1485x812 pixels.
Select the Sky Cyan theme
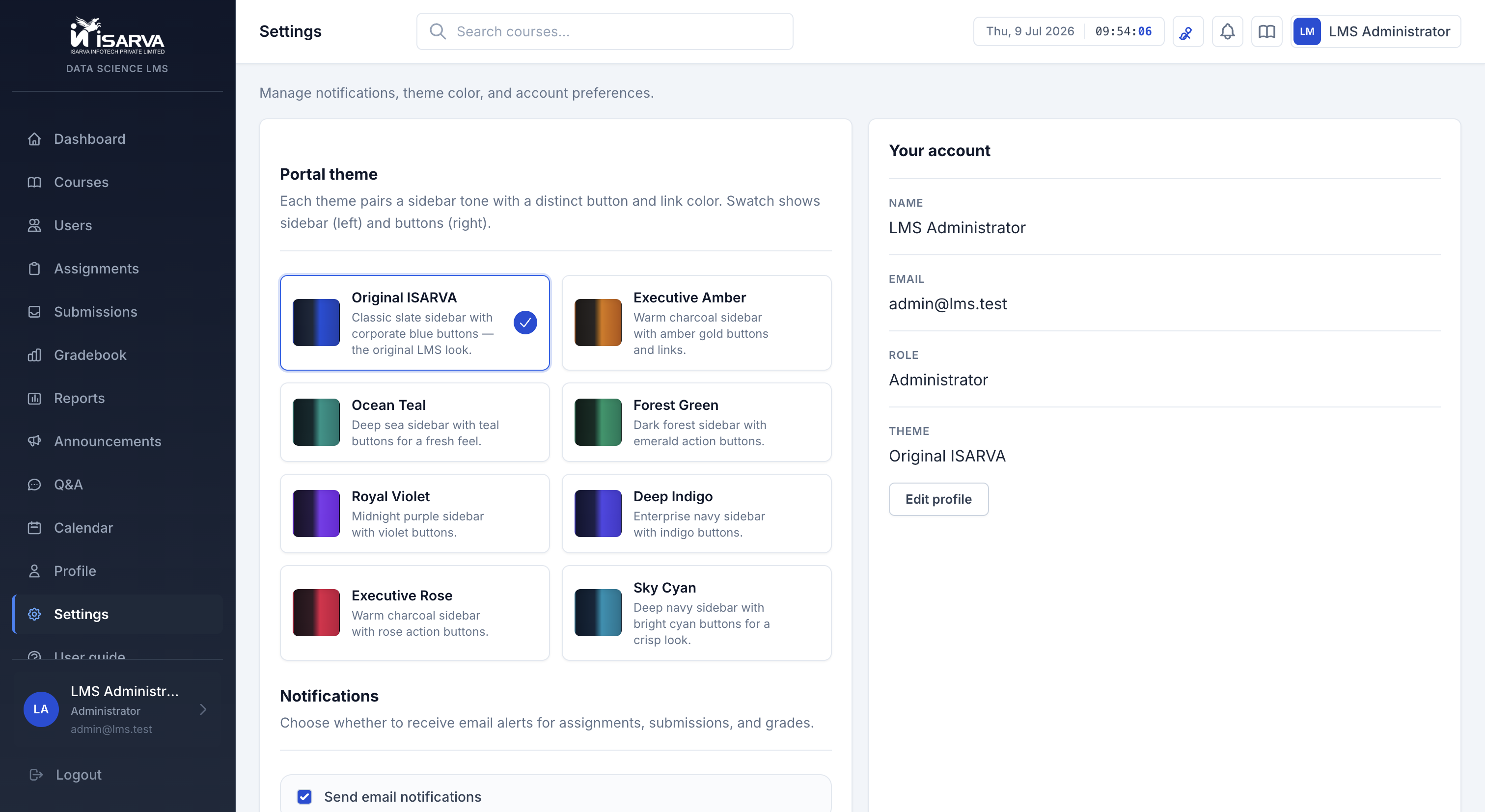coord(696,613)
